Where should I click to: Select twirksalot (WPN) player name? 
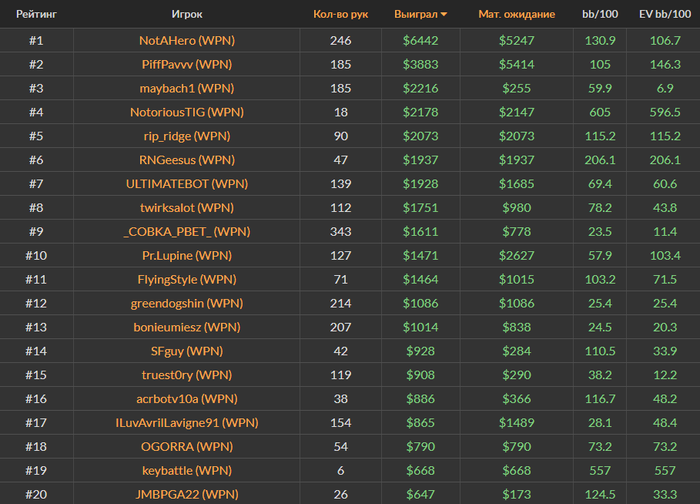click(x=187, y=208)
